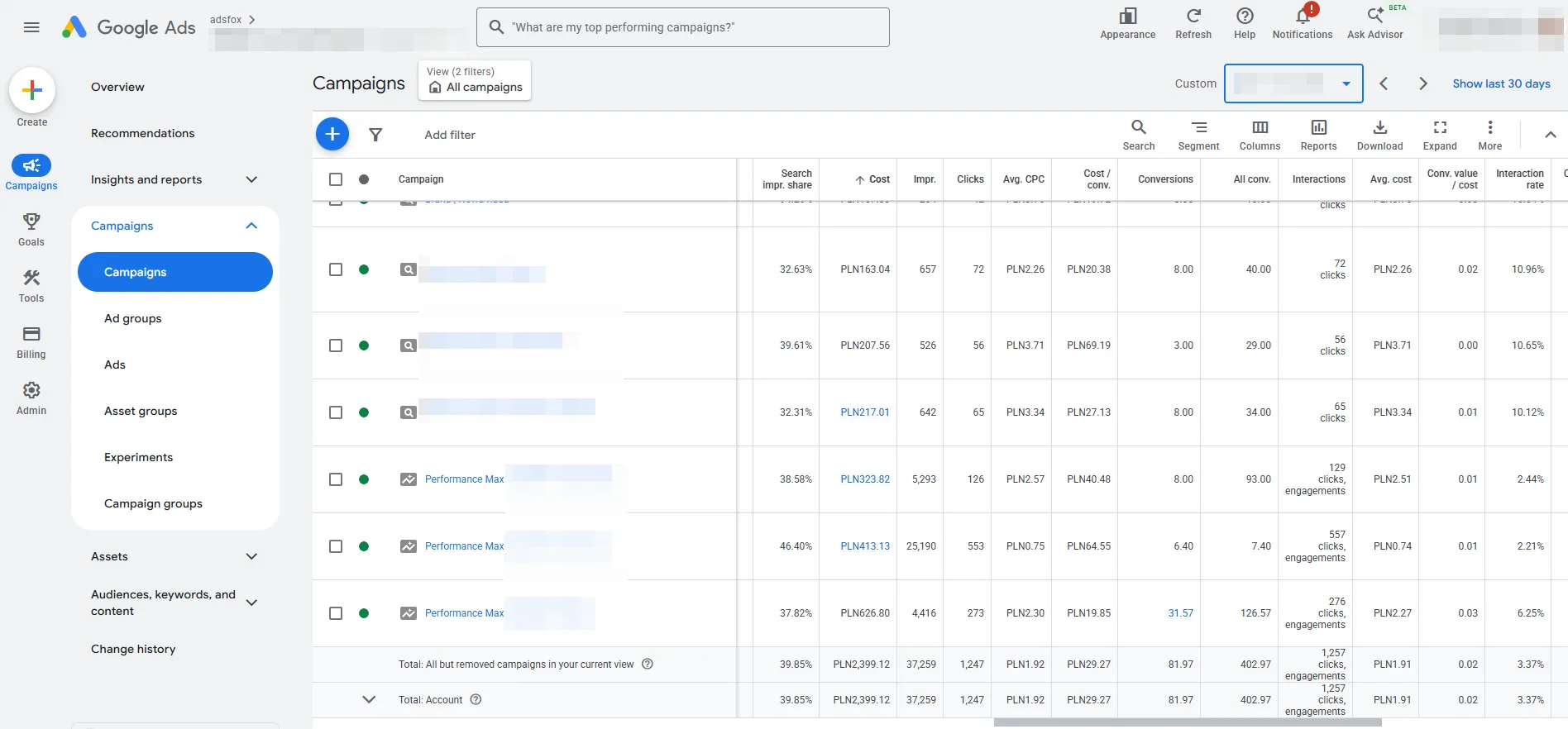Collapse the Campaigns nav section
Viewport: 1568px width, 729px height.
click(251, 226)
